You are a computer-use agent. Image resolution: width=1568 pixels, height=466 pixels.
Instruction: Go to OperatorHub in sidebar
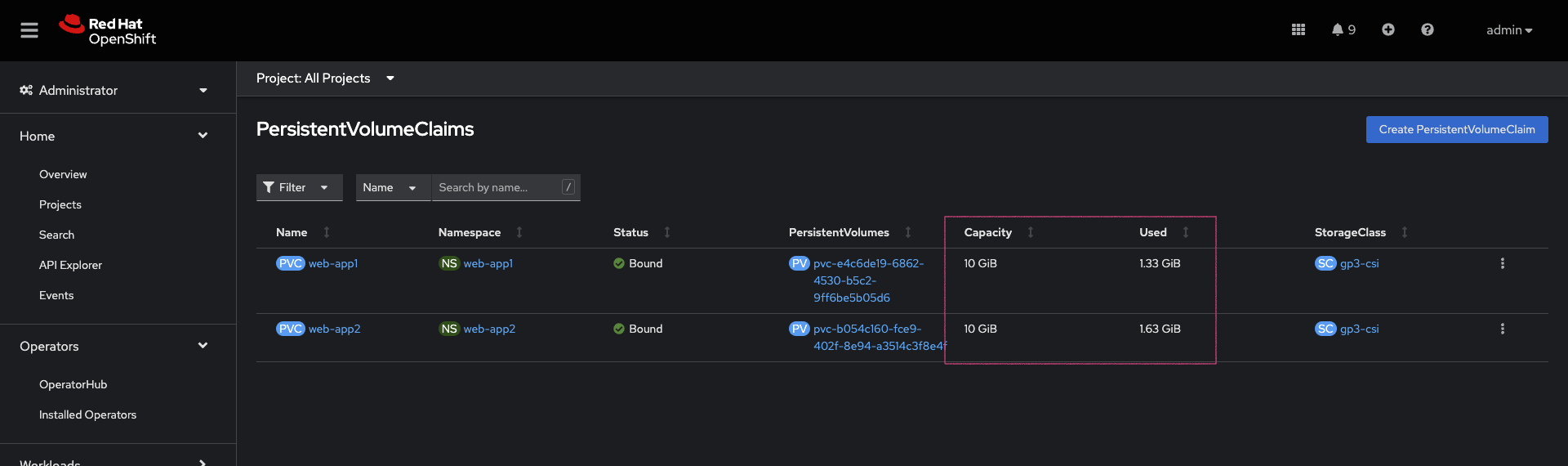click(73, 384)
